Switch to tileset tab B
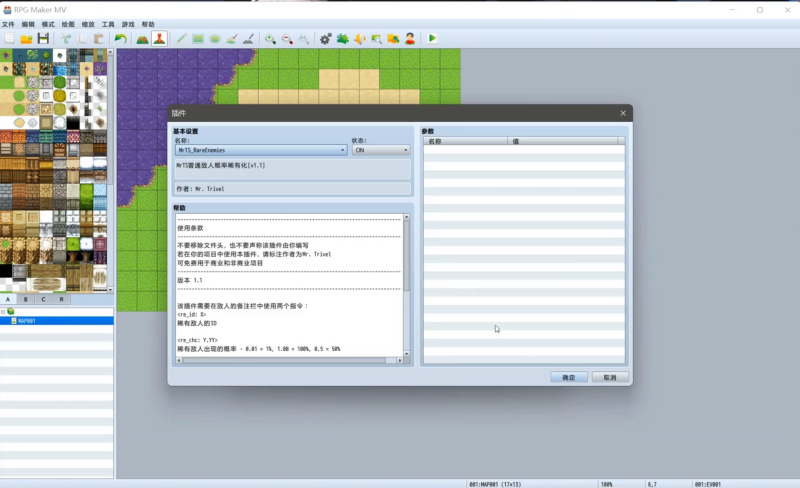Image resolution: width=800 pixels, height=488 pixels. (26, 299)
